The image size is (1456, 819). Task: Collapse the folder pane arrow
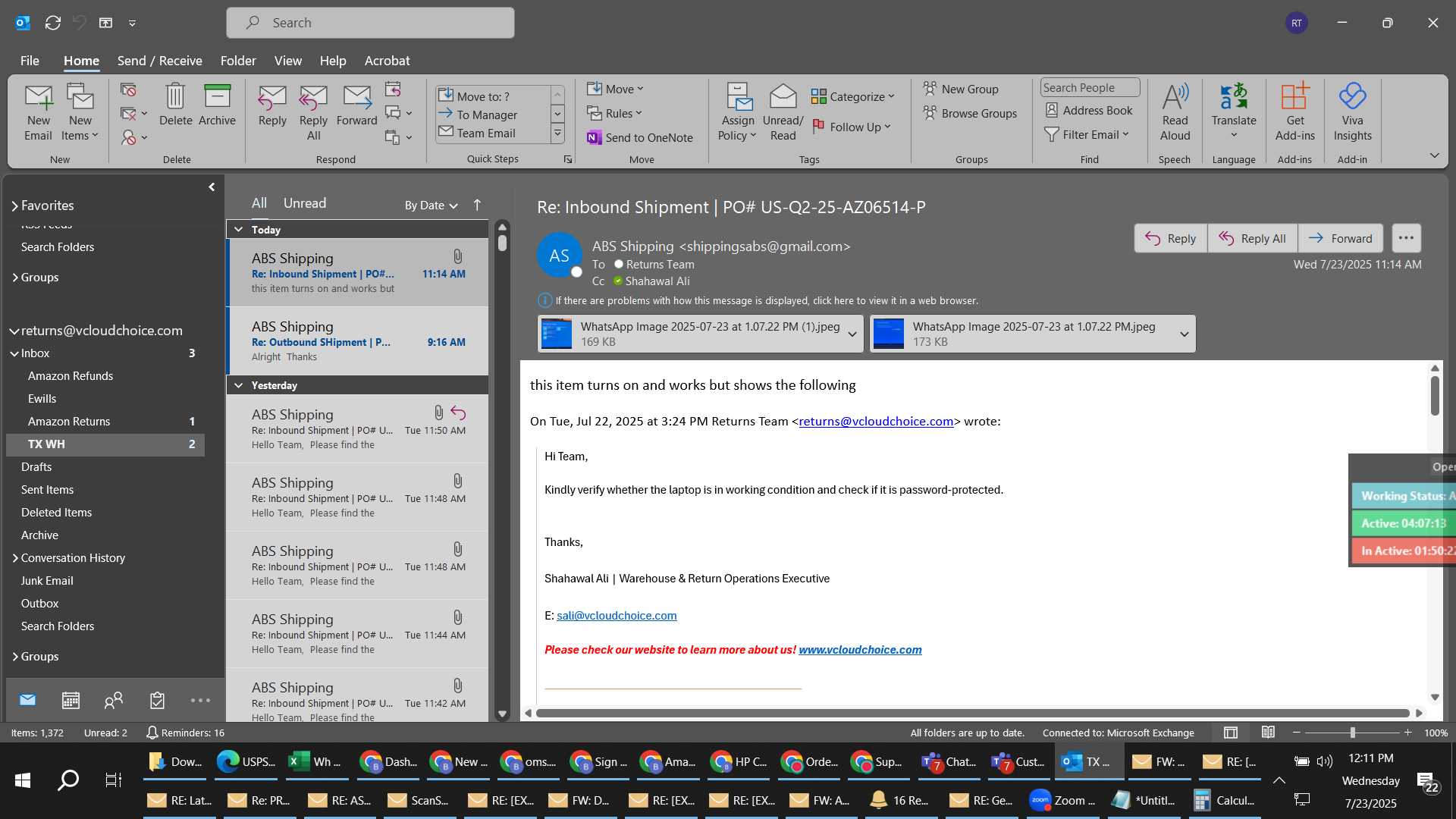pyautogui.click(x=212, y=187)
